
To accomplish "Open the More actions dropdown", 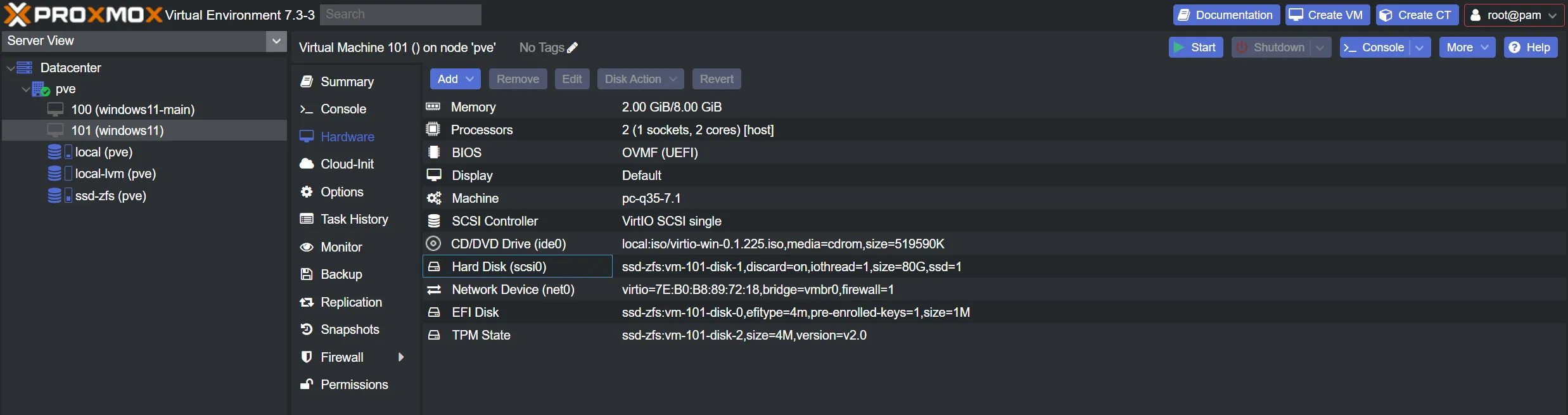I will pyautogui.click(x=1467, y=48).
